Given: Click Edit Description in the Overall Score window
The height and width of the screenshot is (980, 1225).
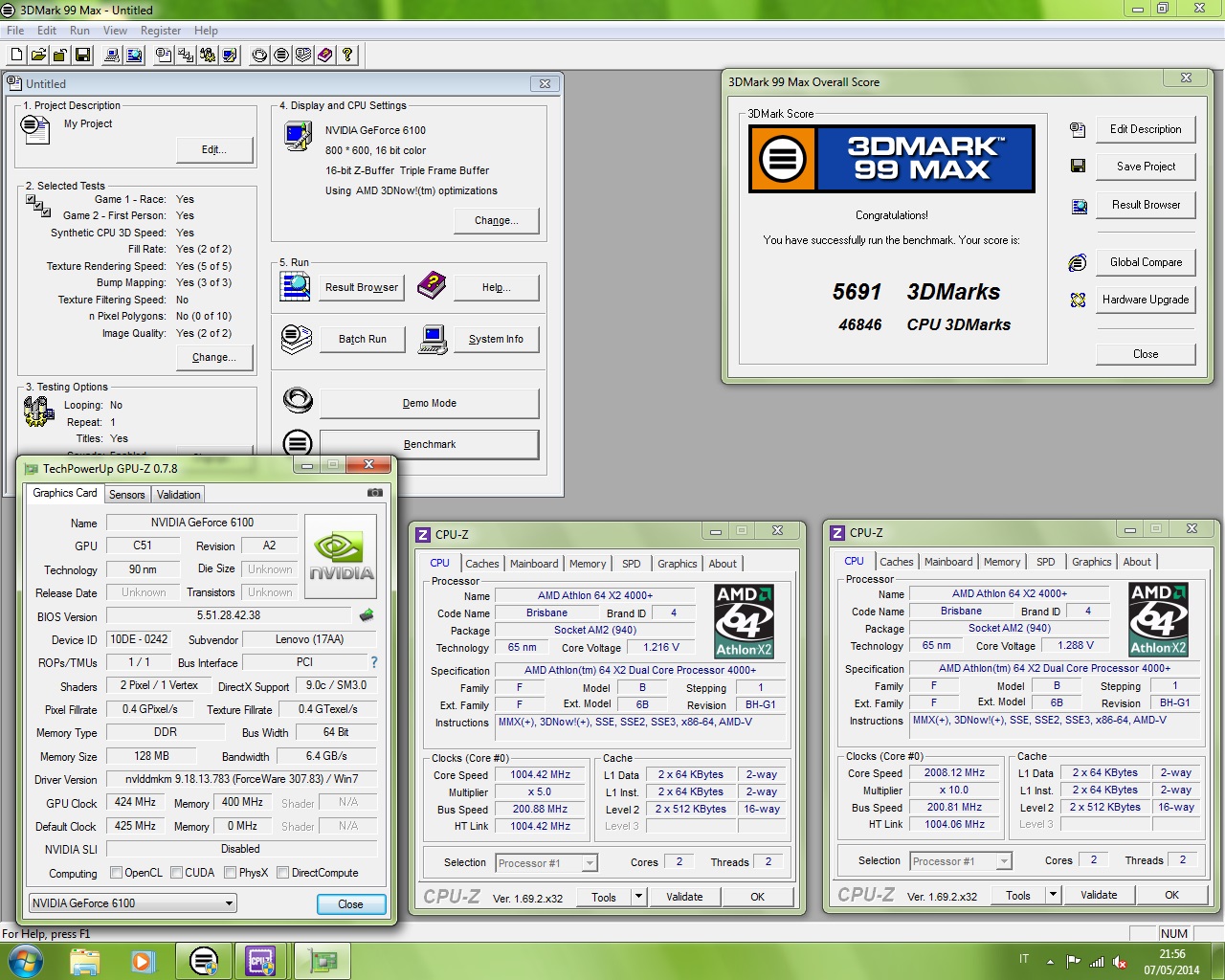Looking at the screenshot, I should tap(1146, 129).
